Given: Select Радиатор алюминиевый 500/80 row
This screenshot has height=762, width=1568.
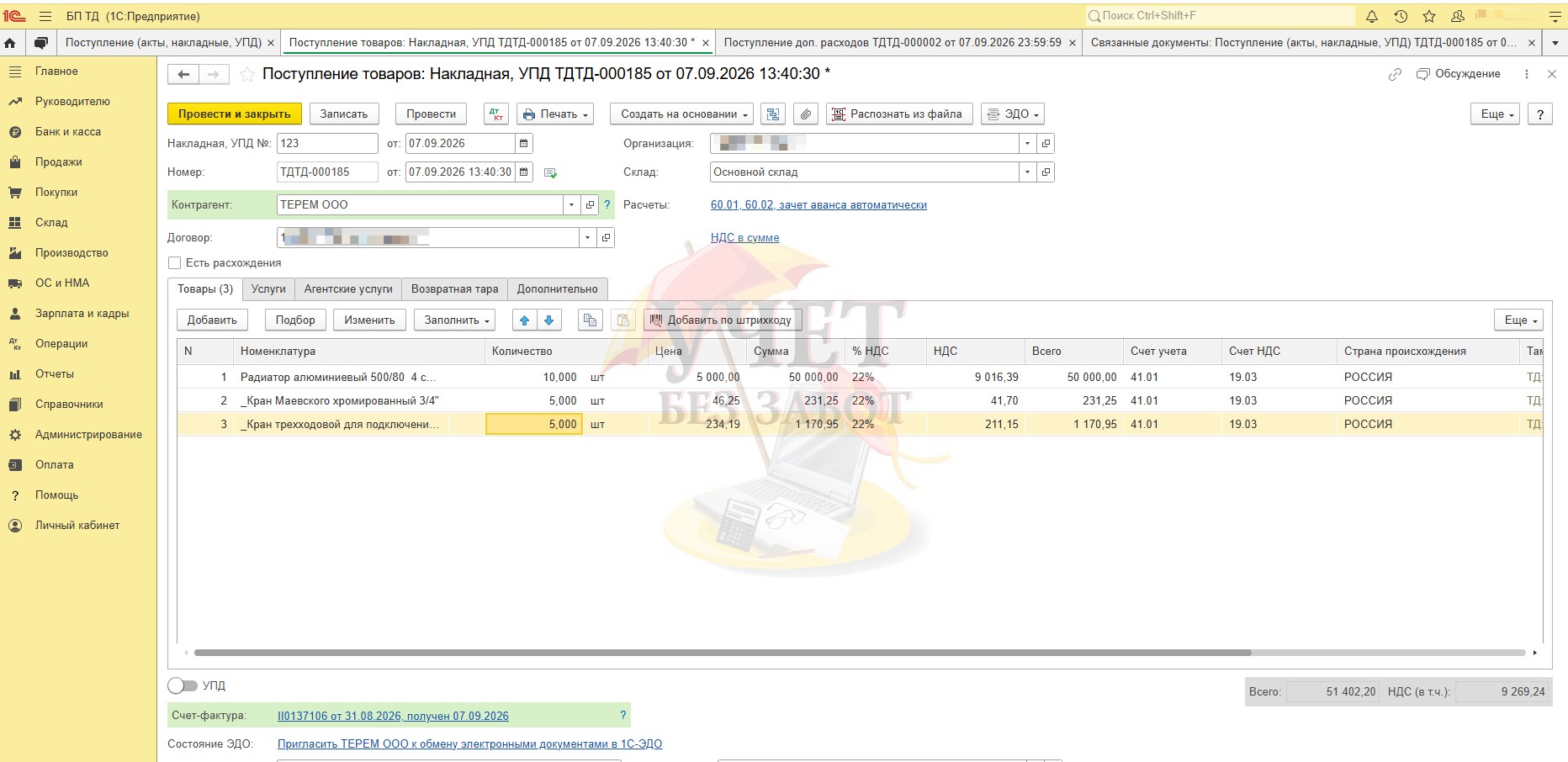Looking at the screenshot, I should click(860, 378).
